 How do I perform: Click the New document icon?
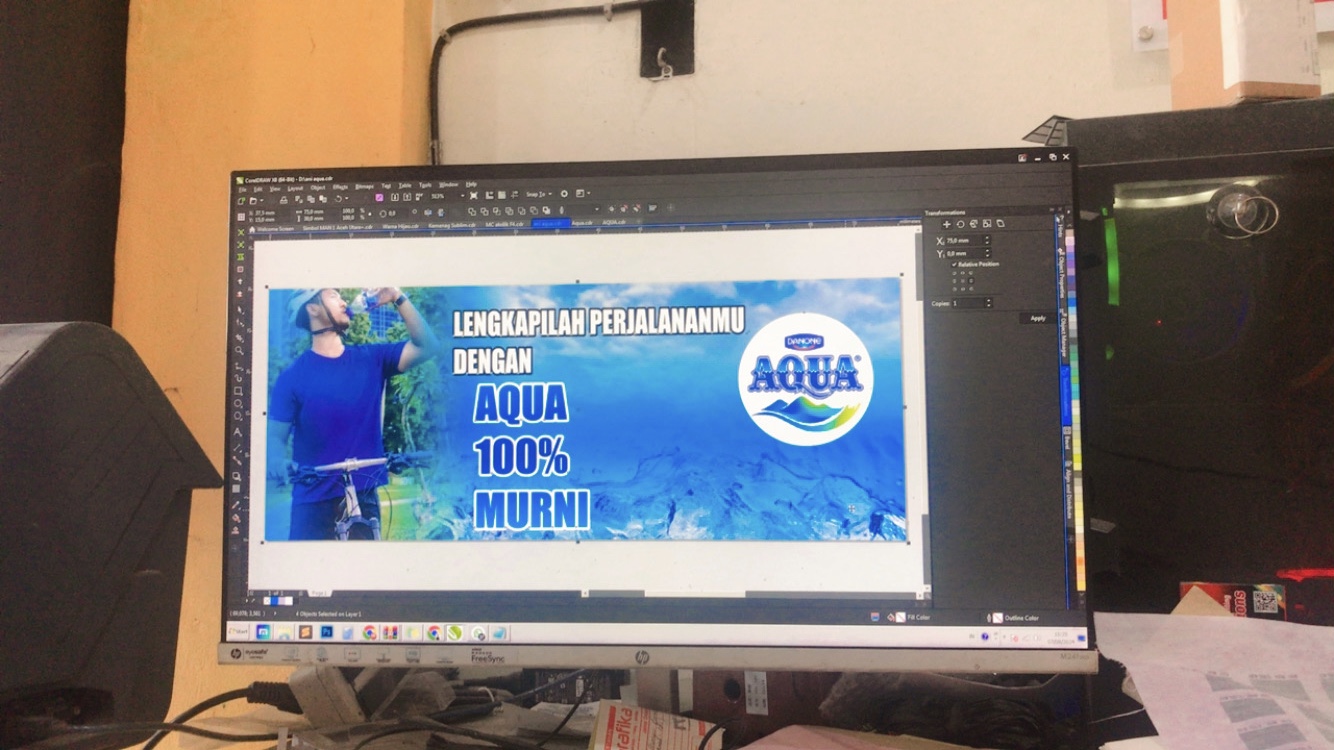(241, 200)
